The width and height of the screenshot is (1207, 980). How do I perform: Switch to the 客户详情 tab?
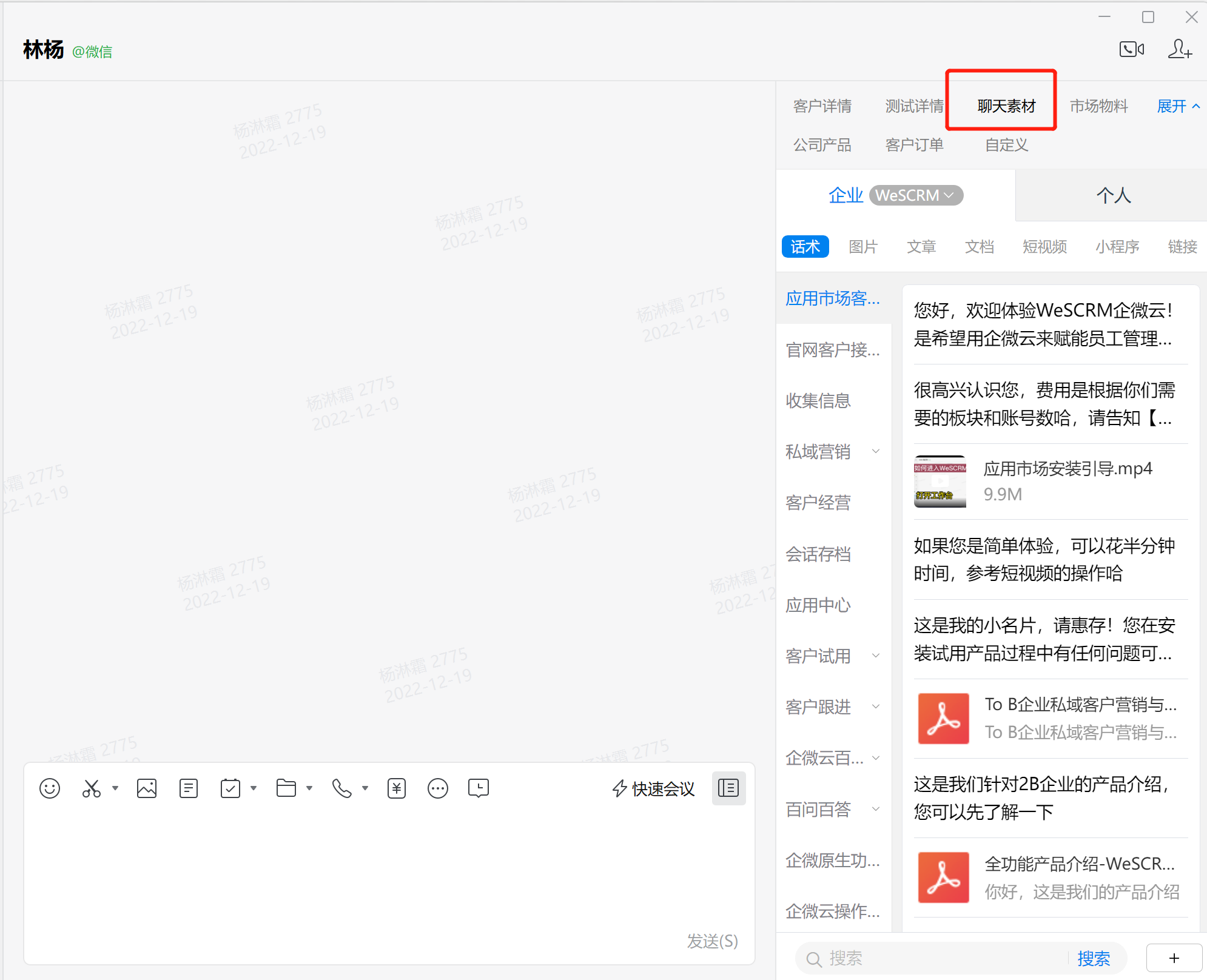click(x=822, y=106)
